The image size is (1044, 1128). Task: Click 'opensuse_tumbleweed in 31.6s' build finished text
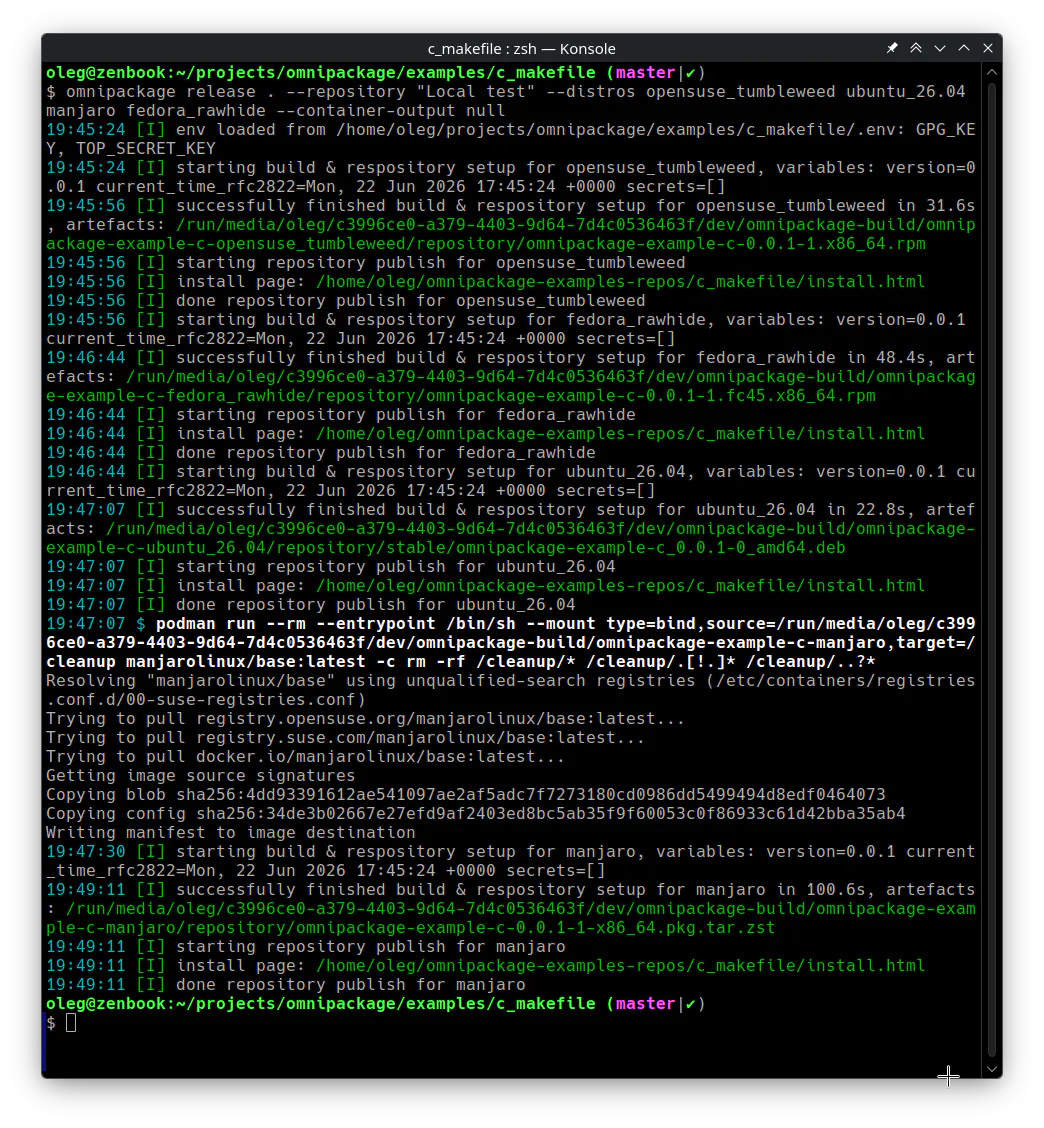(835, 206)
